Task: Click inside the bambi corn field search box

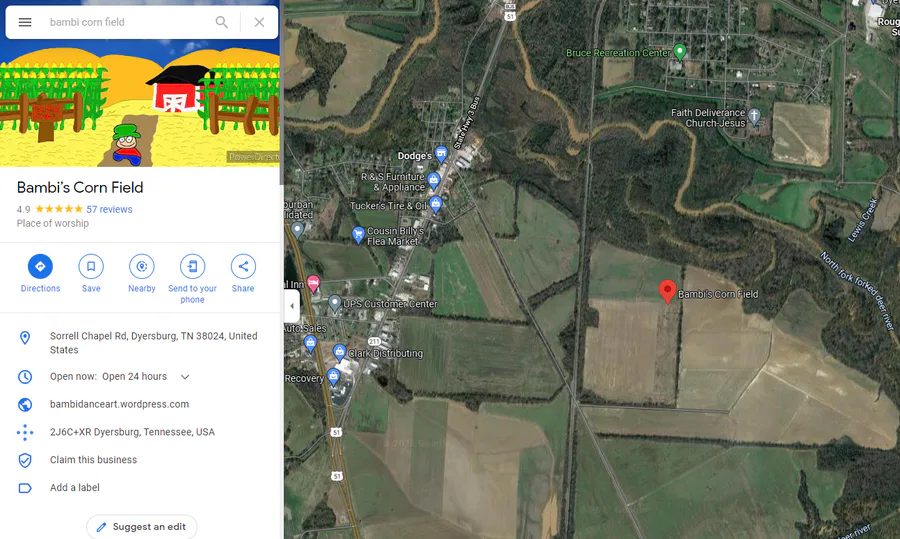Action: click(126, 22)
